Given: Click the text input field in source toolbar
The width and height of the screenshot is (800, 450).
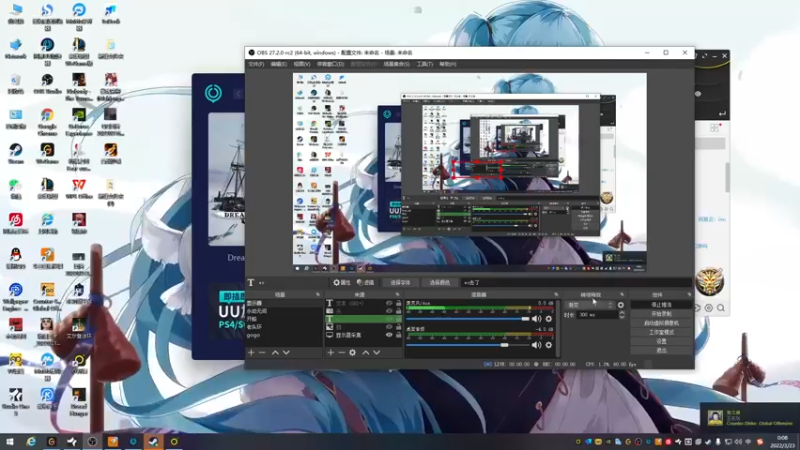Looking at the screenshot, I should tap(577, 282).
